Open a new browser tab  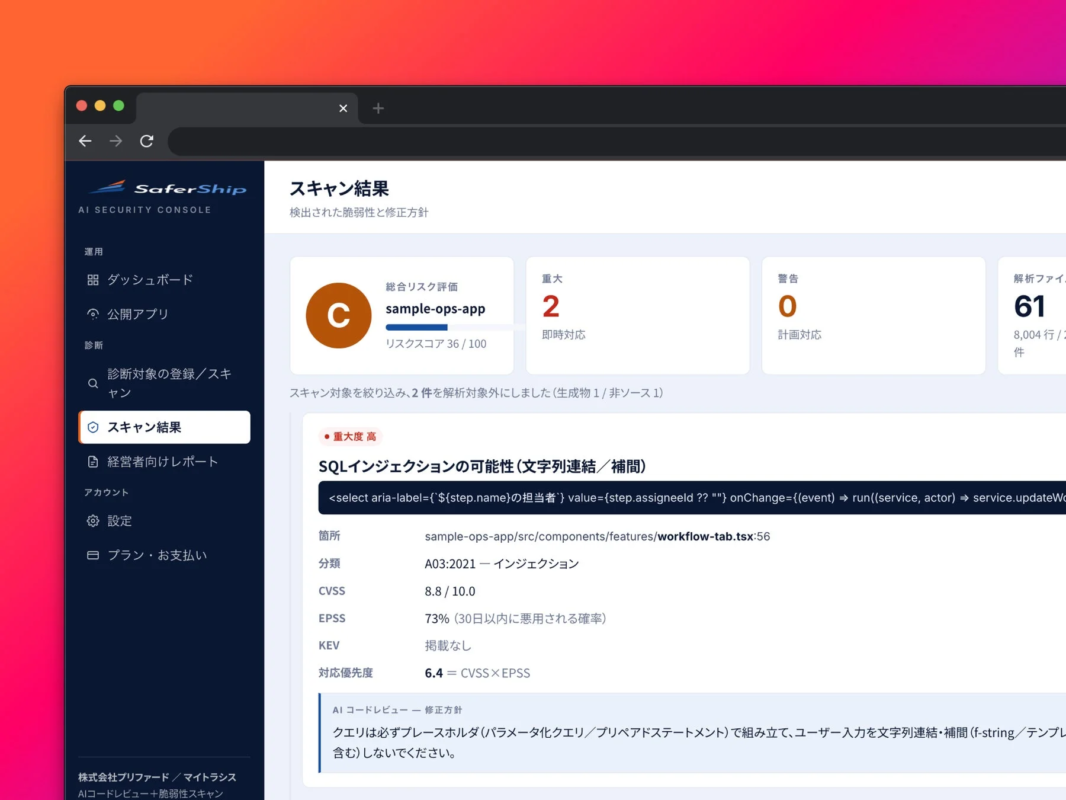coord(378,108)
